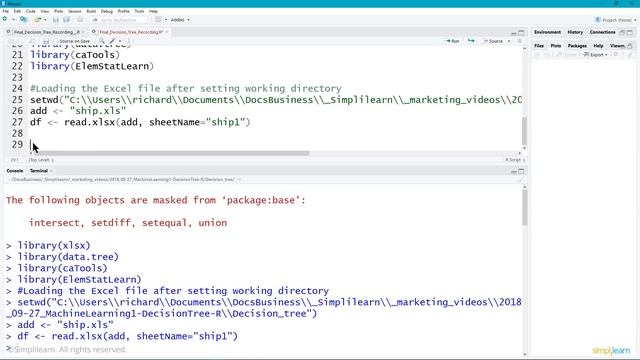
Task: Switch to the History tab
Action: point(575,32)
